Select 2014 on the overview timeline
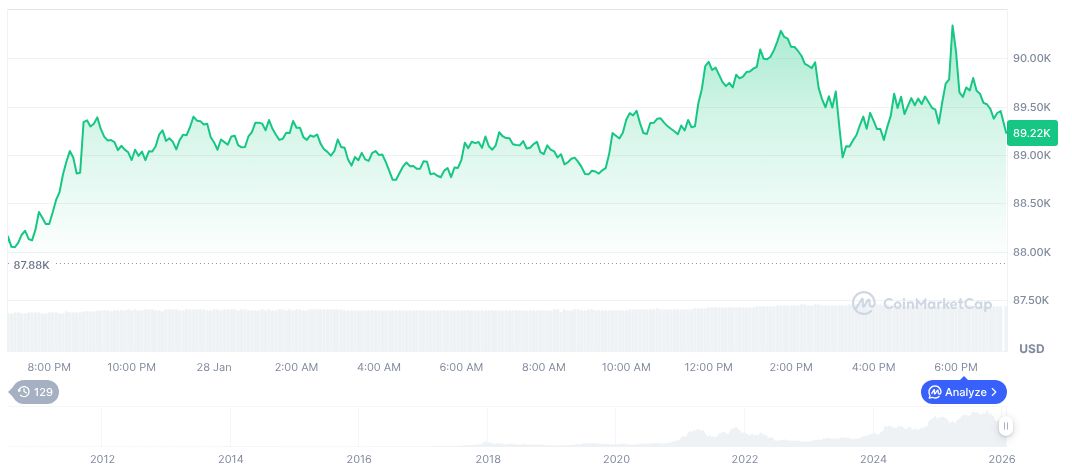The width and height of the screenshot is (1072, 470). 231,459
